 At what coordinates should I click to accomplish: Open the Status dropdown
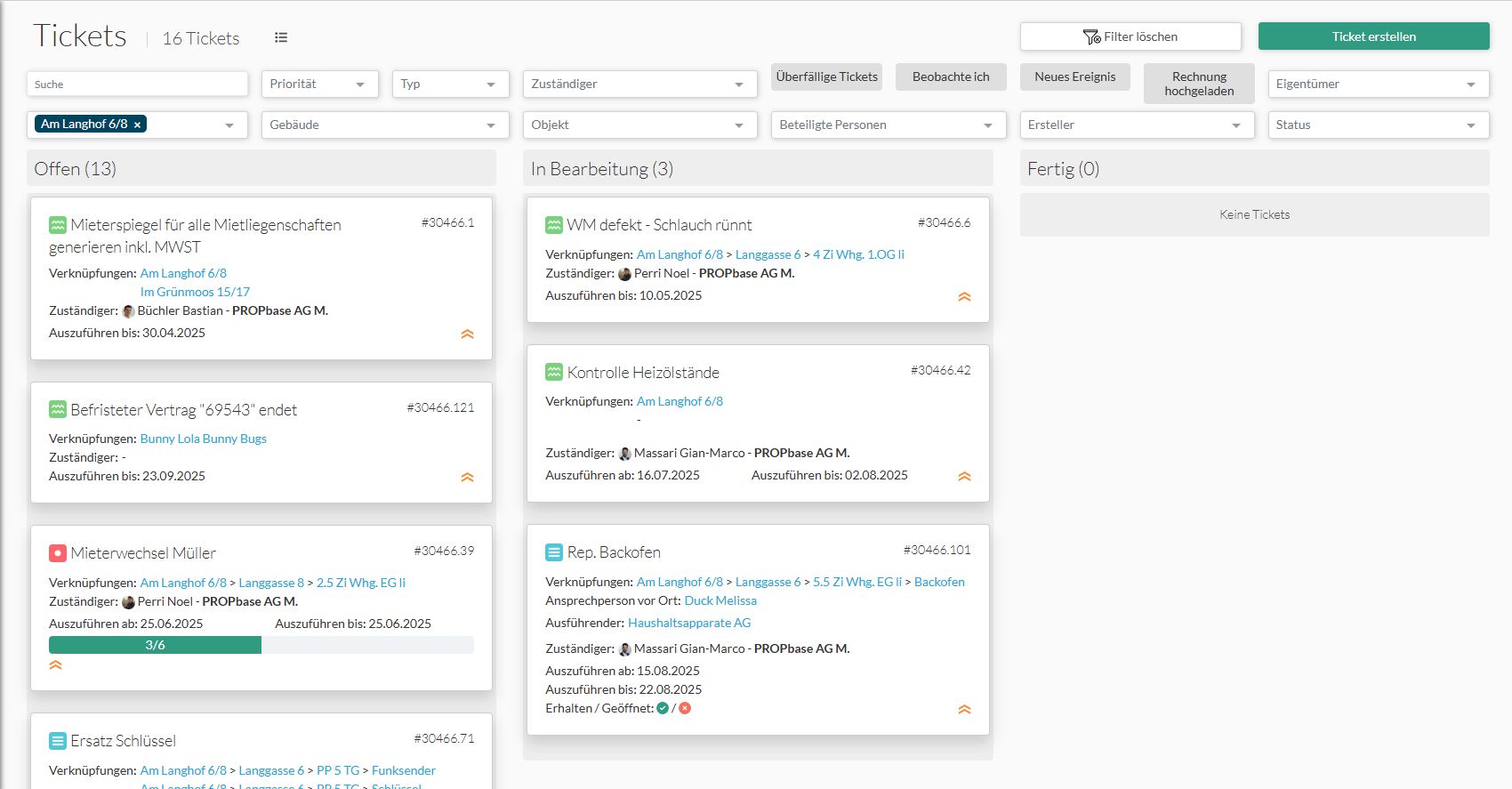[x=1377, y=125]
